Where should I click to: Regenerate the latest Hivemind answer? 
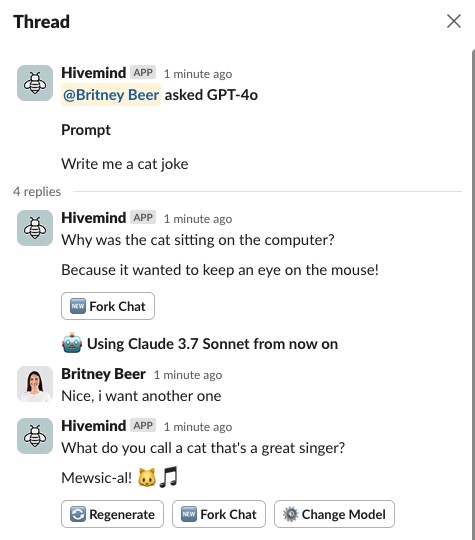(112, 514)
